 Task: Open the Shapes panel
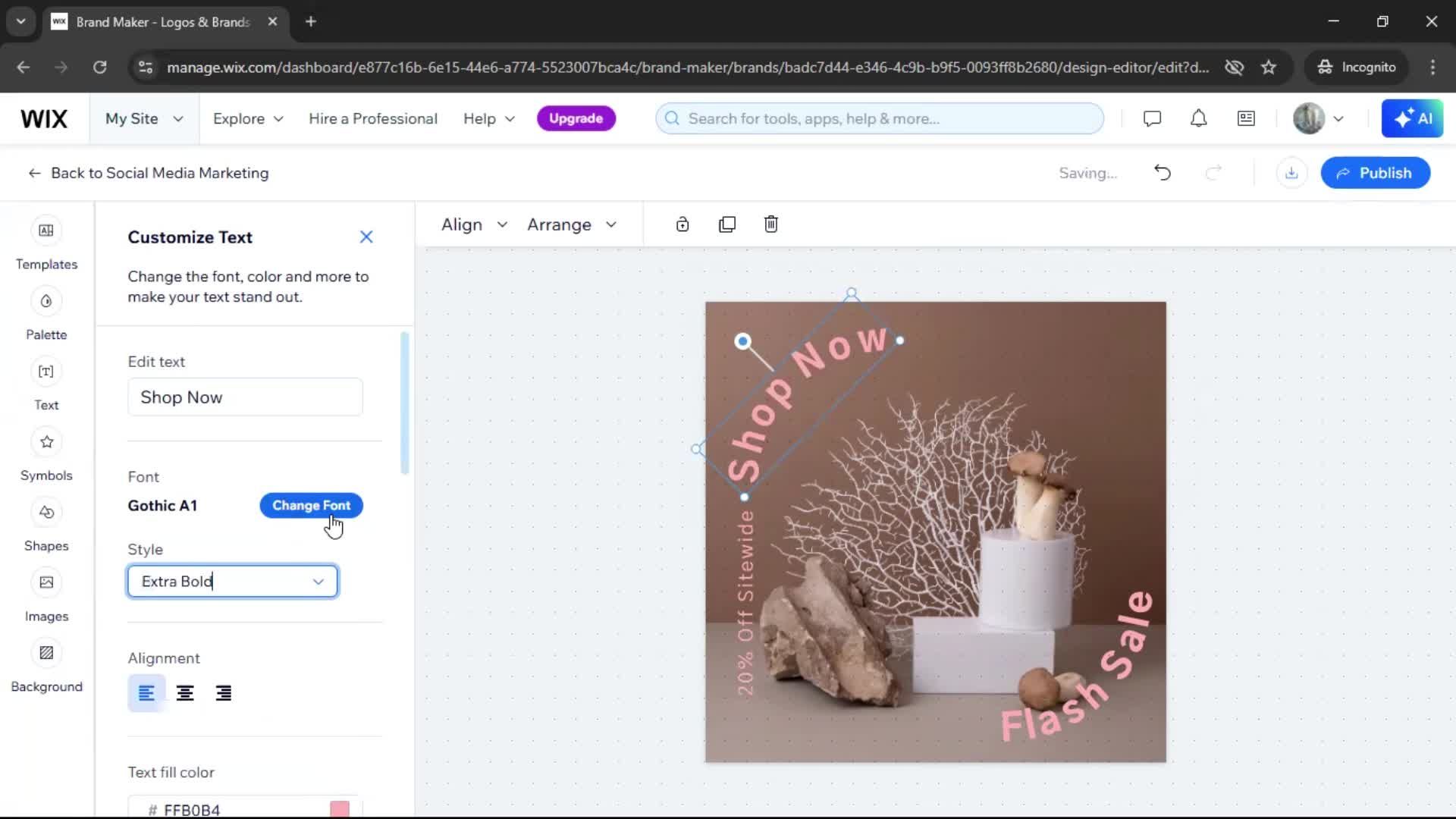(x=46, y=526)
